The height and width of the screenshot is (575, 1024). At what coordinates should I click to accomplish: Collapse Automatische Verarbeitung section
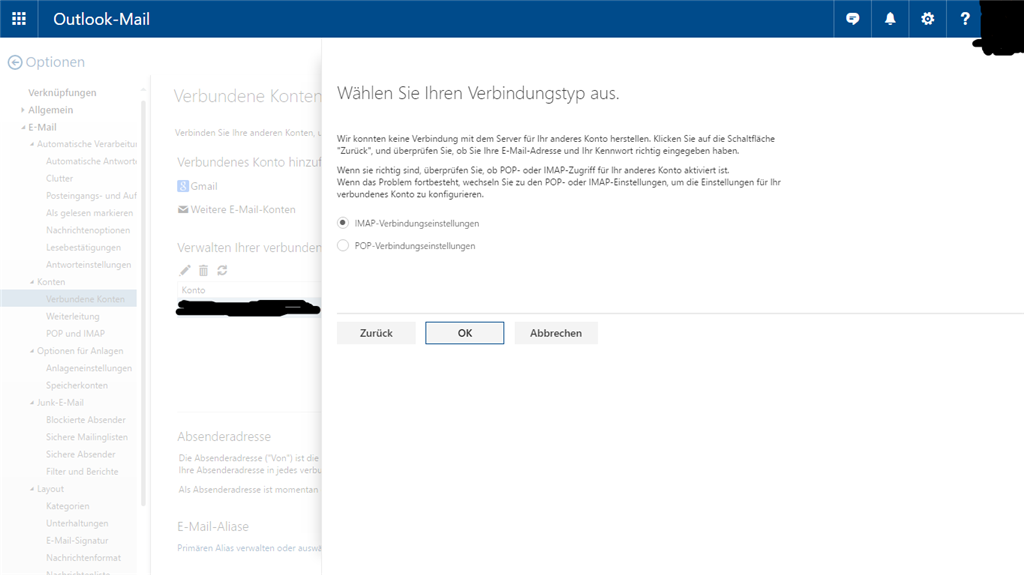pos(32,144)
